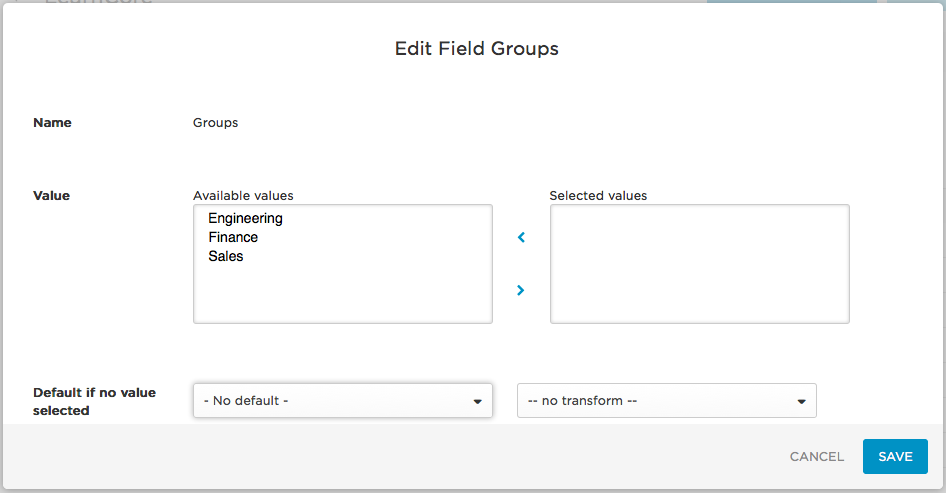This screenshot has height=493, width=946.
Task: Click inside the Selected values box
Action: click(699, 264)
